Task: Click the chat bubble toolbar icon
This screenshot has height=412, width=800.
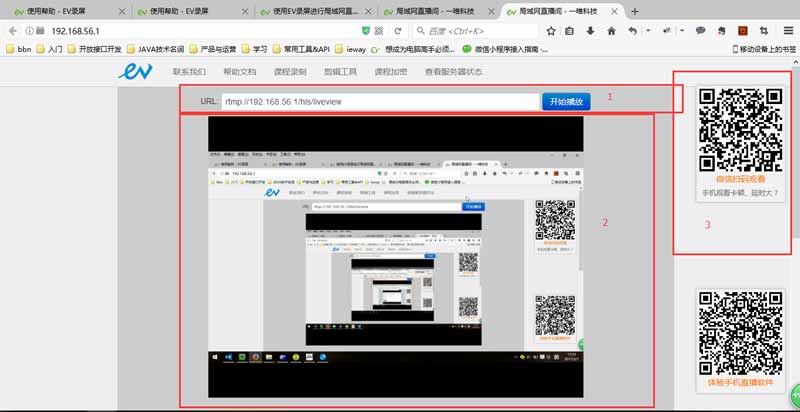Action: [x=701, y=31]
